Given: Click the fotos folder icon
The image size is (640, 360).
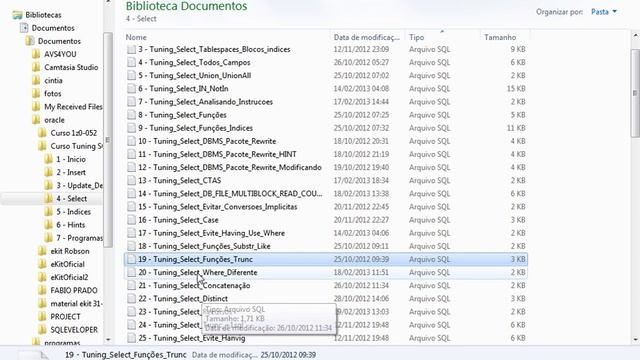Looking at the screenshot, I should click(x=36, y=93).
